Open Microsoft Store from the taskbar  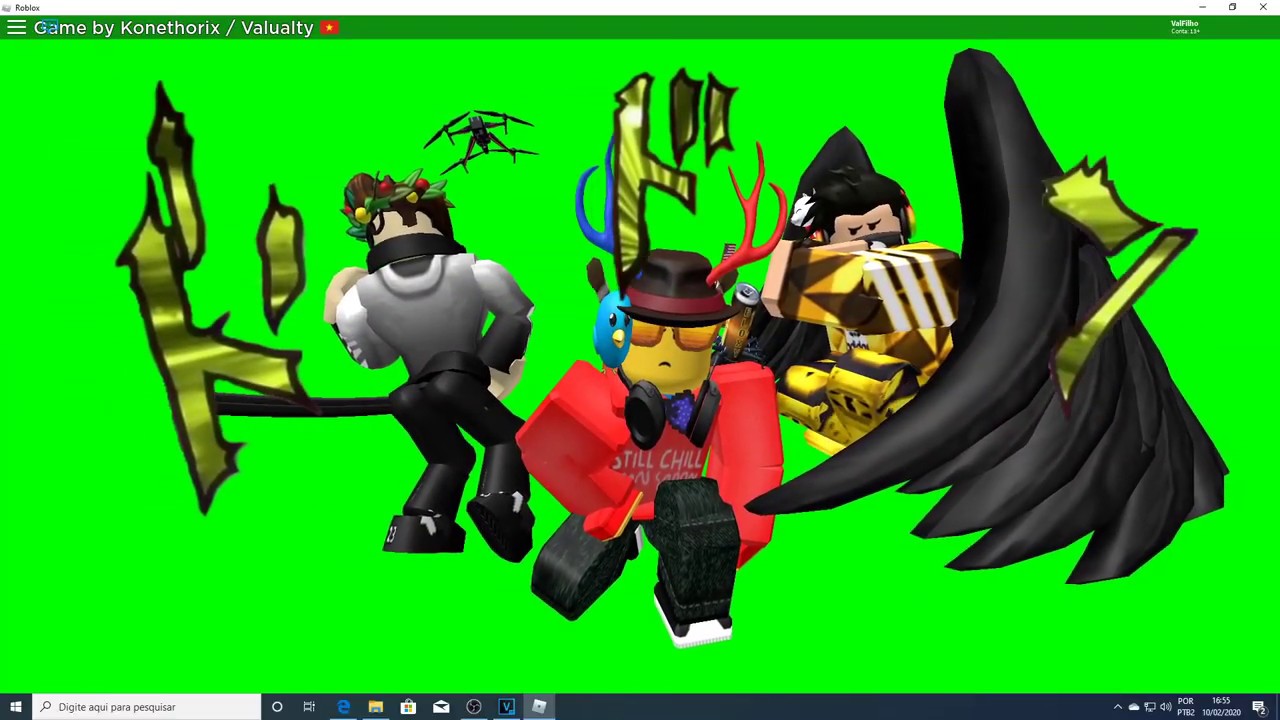click(408, 707)
